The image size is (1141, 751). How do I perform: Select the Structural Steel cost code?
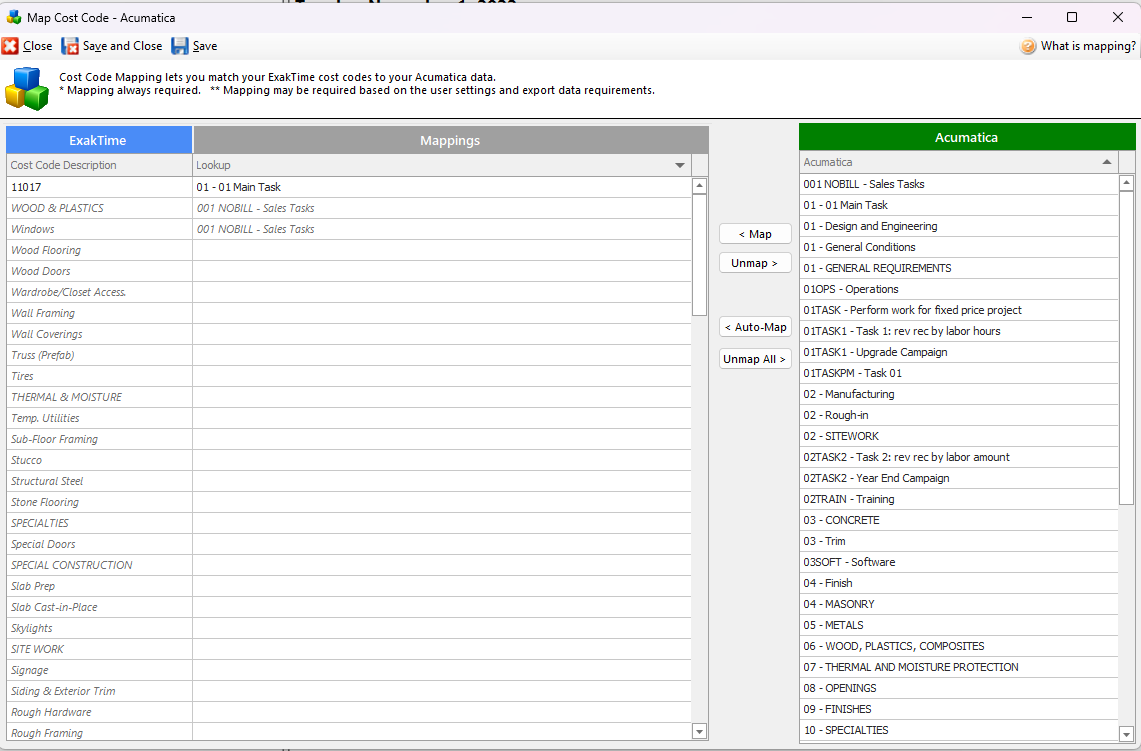[100, 481]
